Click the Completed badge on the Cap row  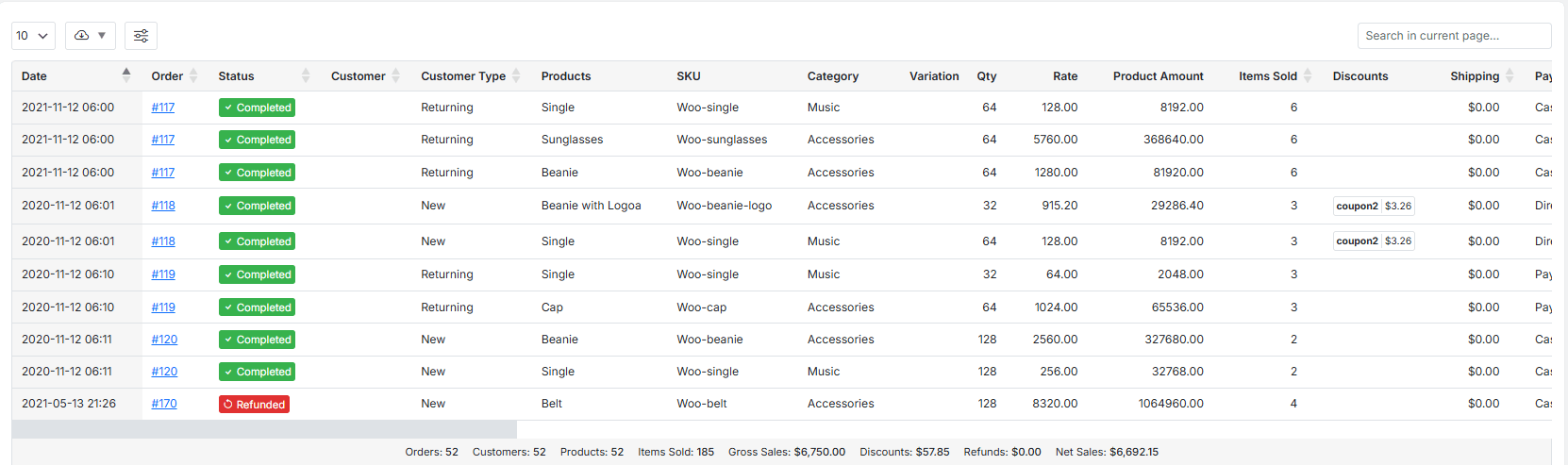[257, 307]
